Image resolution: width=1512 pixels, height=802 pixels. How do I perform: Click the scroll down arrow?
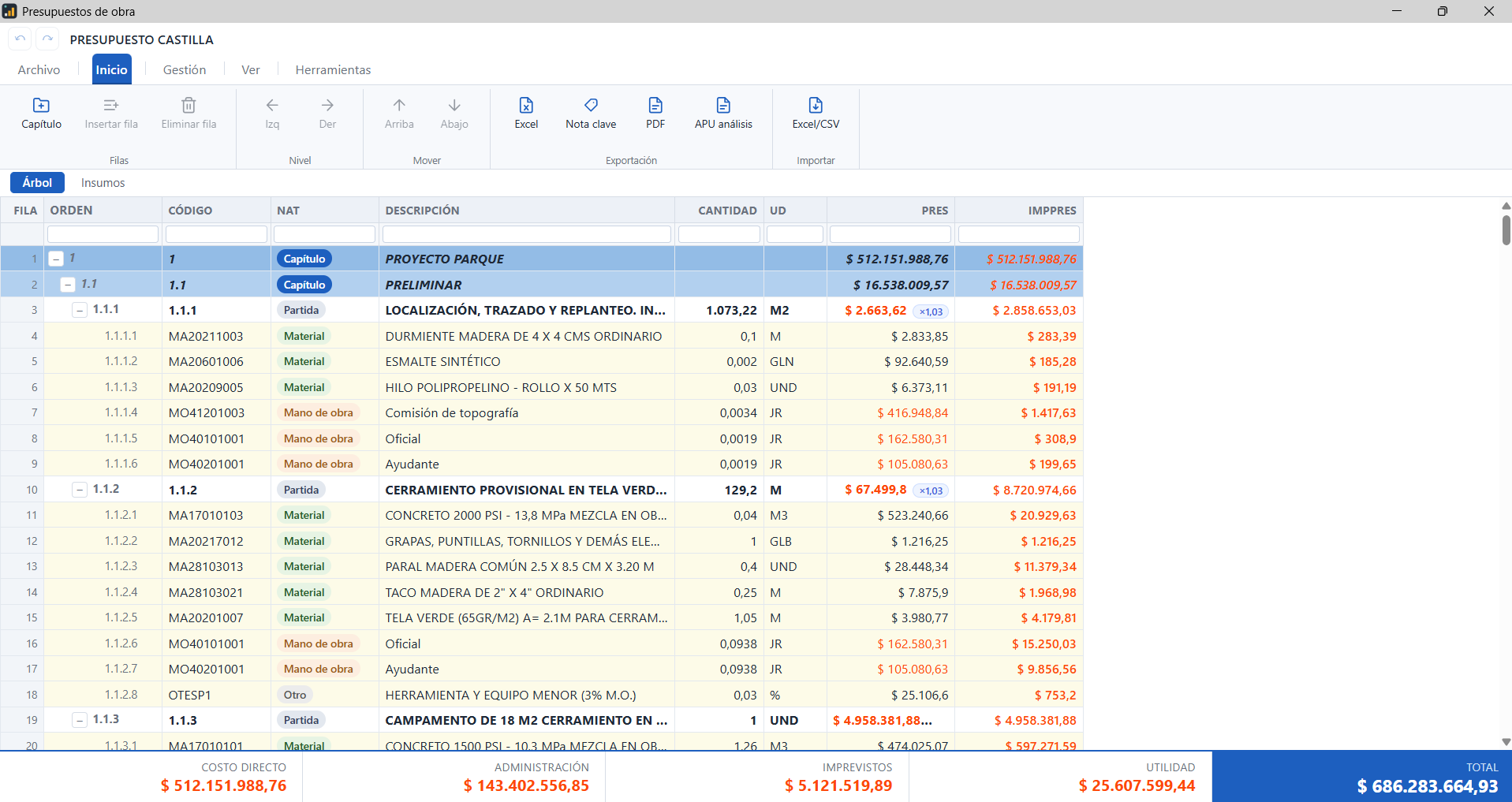coord(1506,742)
